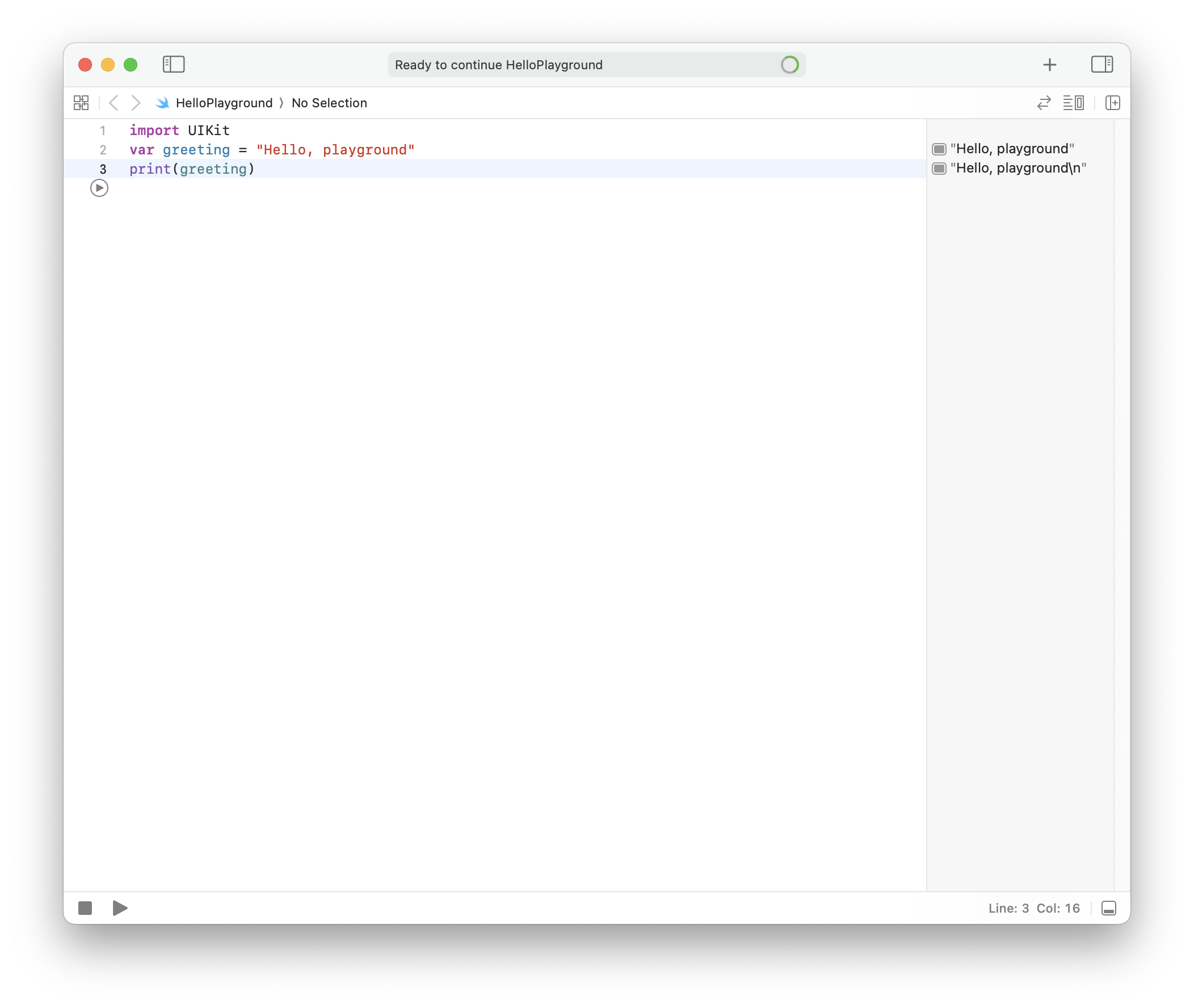
Task: Toggle the inspector panel on right
Action: [1101, 64]
